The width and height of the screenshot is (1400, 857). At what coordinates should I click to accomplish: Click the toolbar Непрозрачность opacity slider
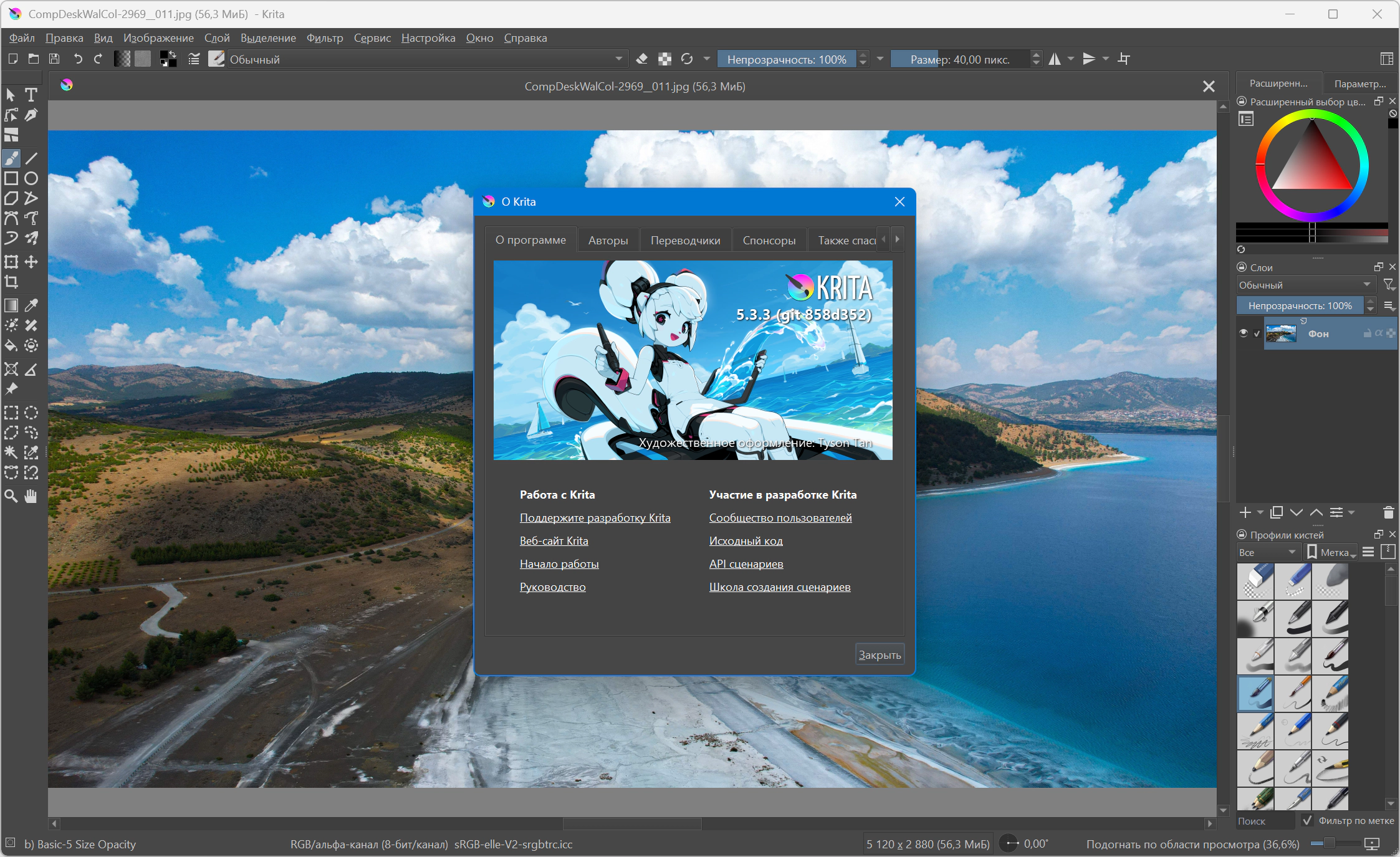(787, 59)
